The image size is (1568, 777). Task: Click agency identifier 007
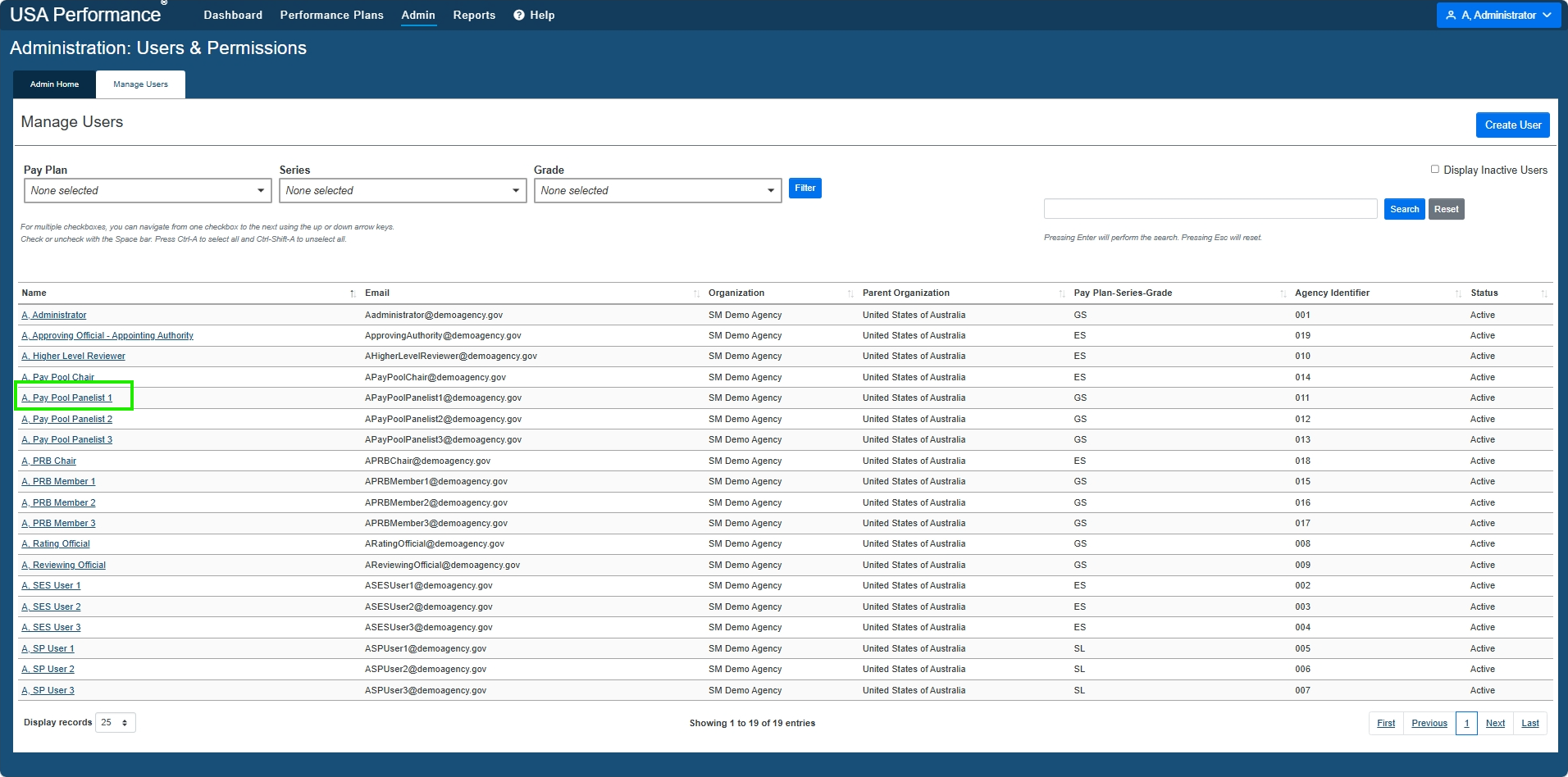[x=1302, y=690]
